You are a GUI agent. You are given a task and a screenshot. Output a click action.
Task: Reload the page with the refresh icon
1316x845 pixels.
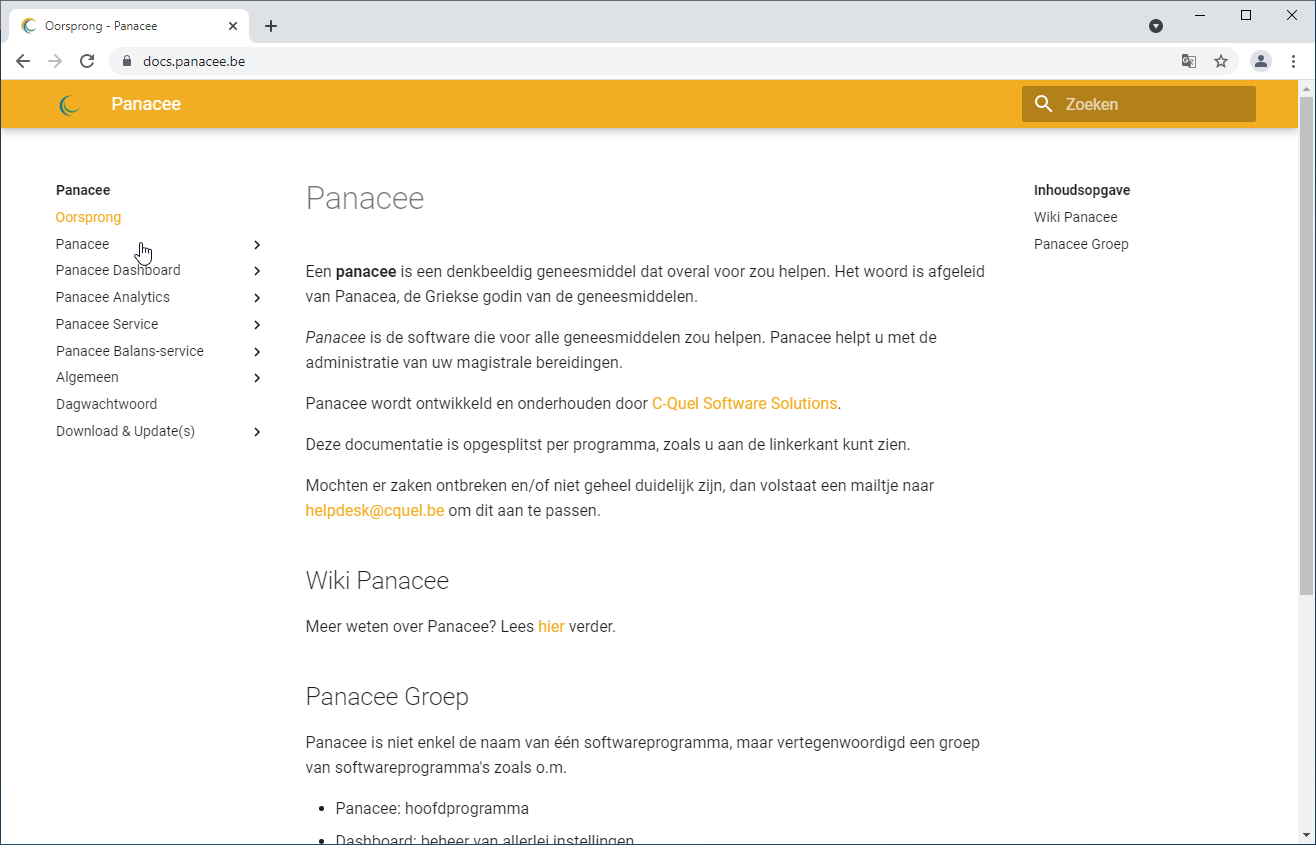87,61
